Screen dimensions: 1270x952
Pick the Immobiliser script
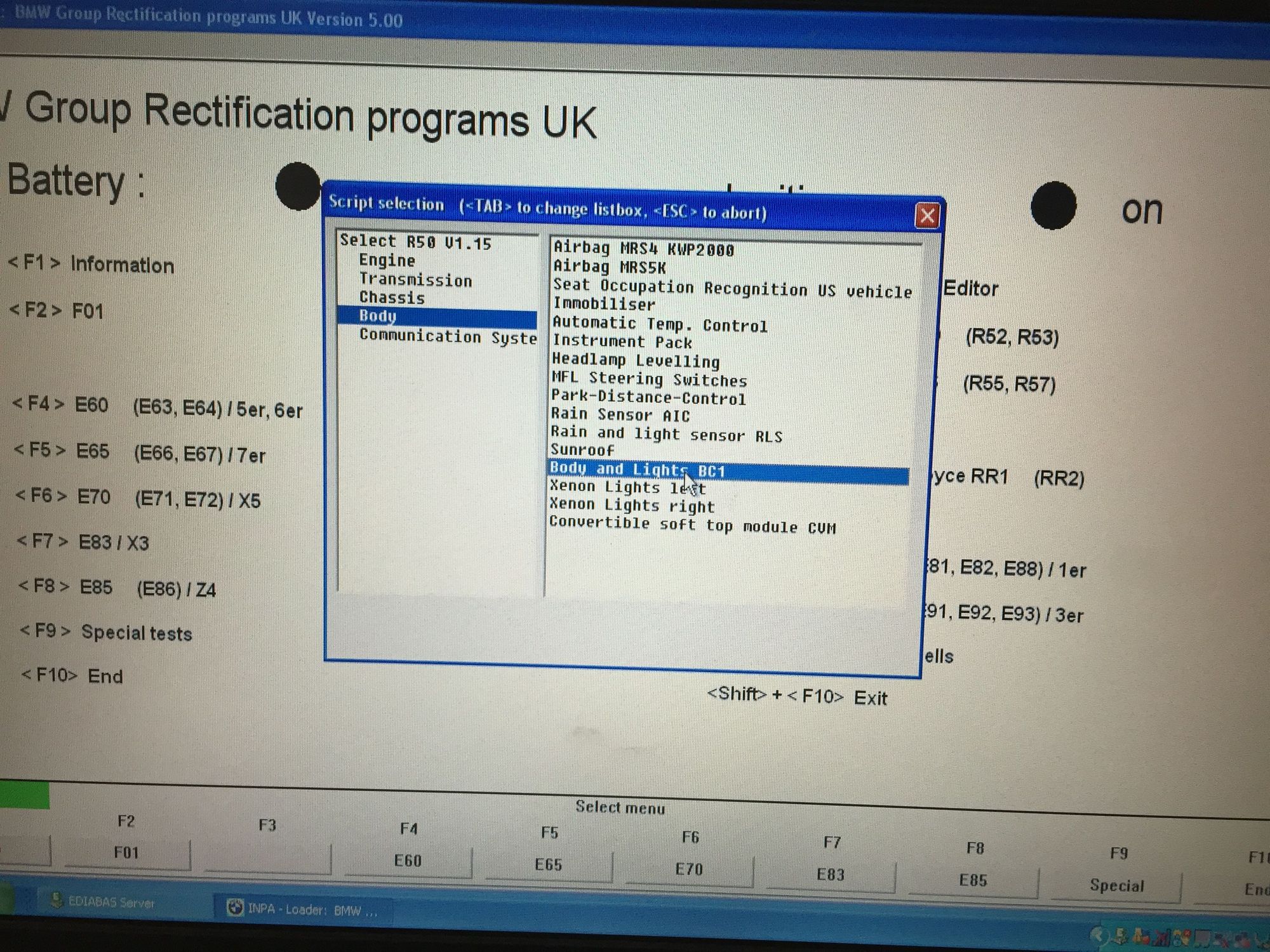[x=603, y=305]
